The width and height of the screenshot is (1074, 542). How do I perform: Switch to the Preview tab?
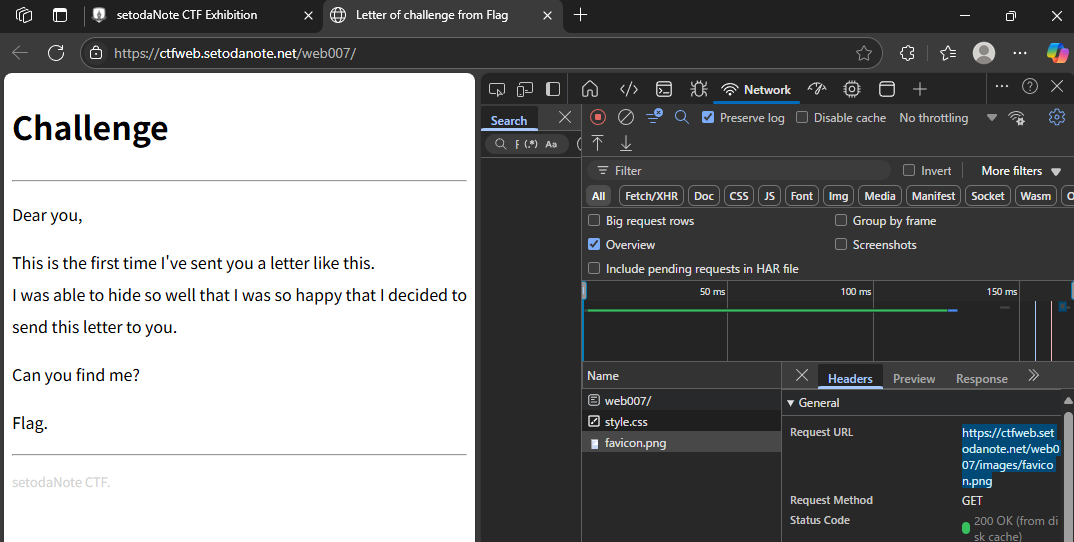[914, 379]
